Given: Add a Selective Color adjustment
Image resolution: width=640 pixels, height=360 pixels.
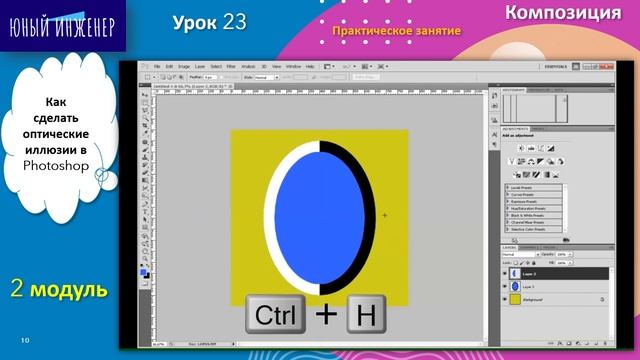Looking at the screenshot, I should [555, 175].
